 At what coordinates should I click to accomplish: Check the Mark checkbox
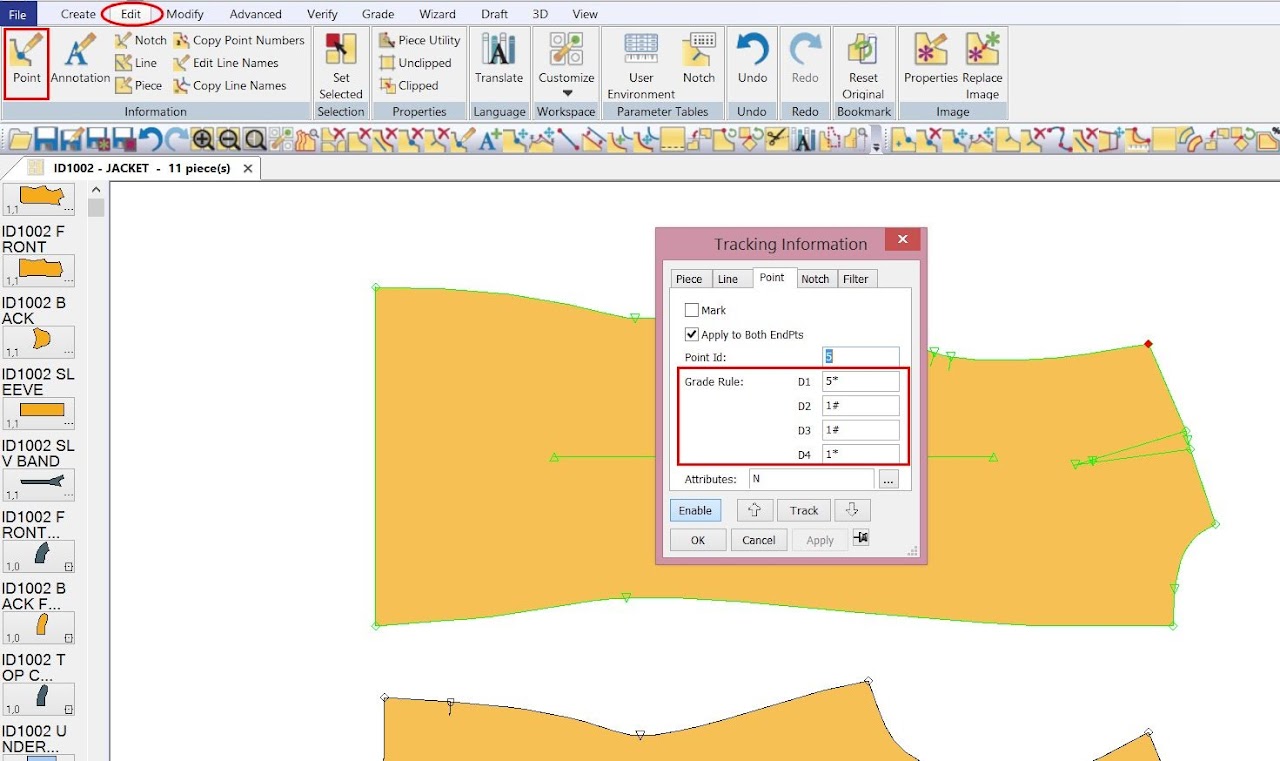pos(692,310)
